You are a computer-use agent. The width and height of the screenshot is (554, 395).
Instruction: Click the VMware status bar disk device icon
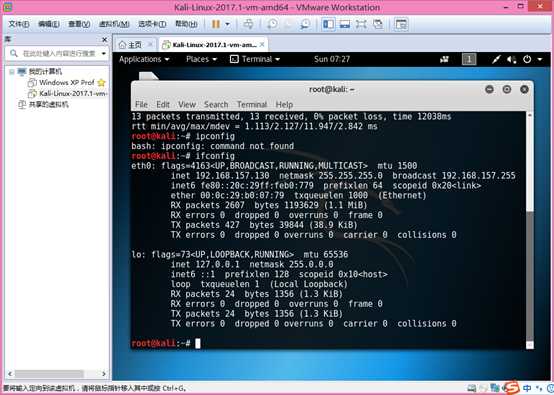[471, 389]
